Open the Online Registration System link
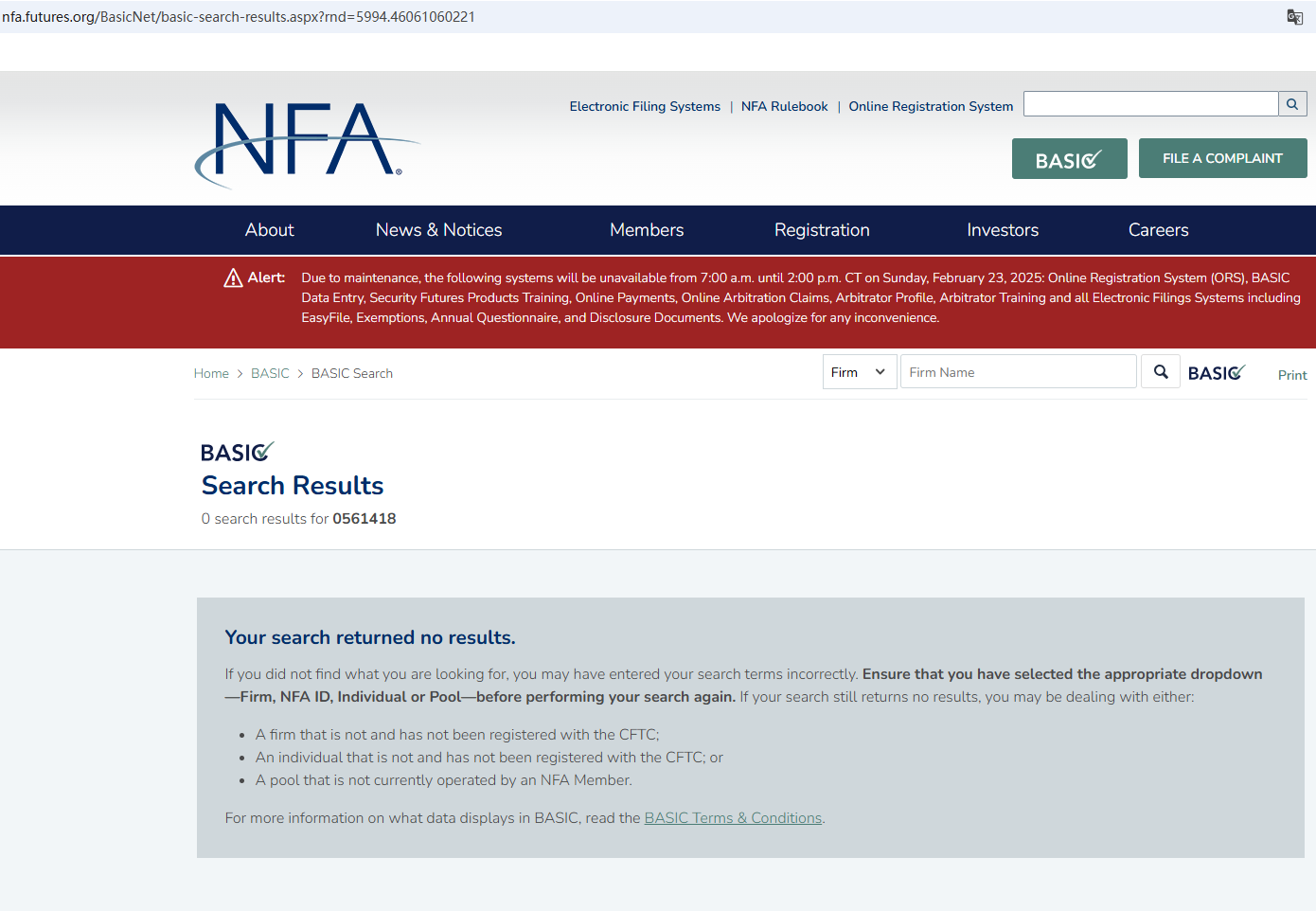 (x=931, y=106)
